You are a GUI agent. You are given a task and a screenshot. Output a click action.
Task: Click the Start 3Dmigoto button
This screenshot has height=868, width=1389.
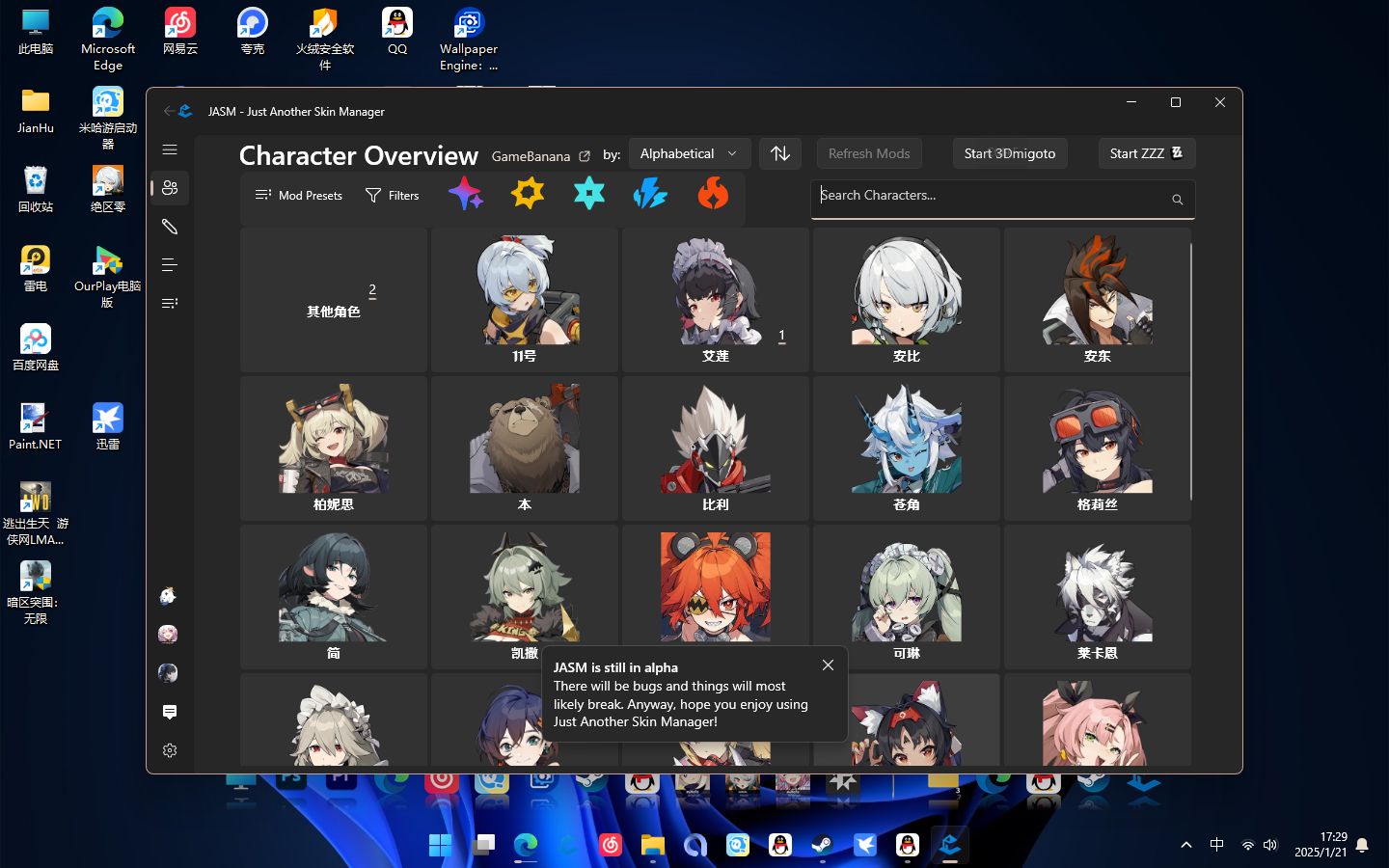pos(1009,153)
